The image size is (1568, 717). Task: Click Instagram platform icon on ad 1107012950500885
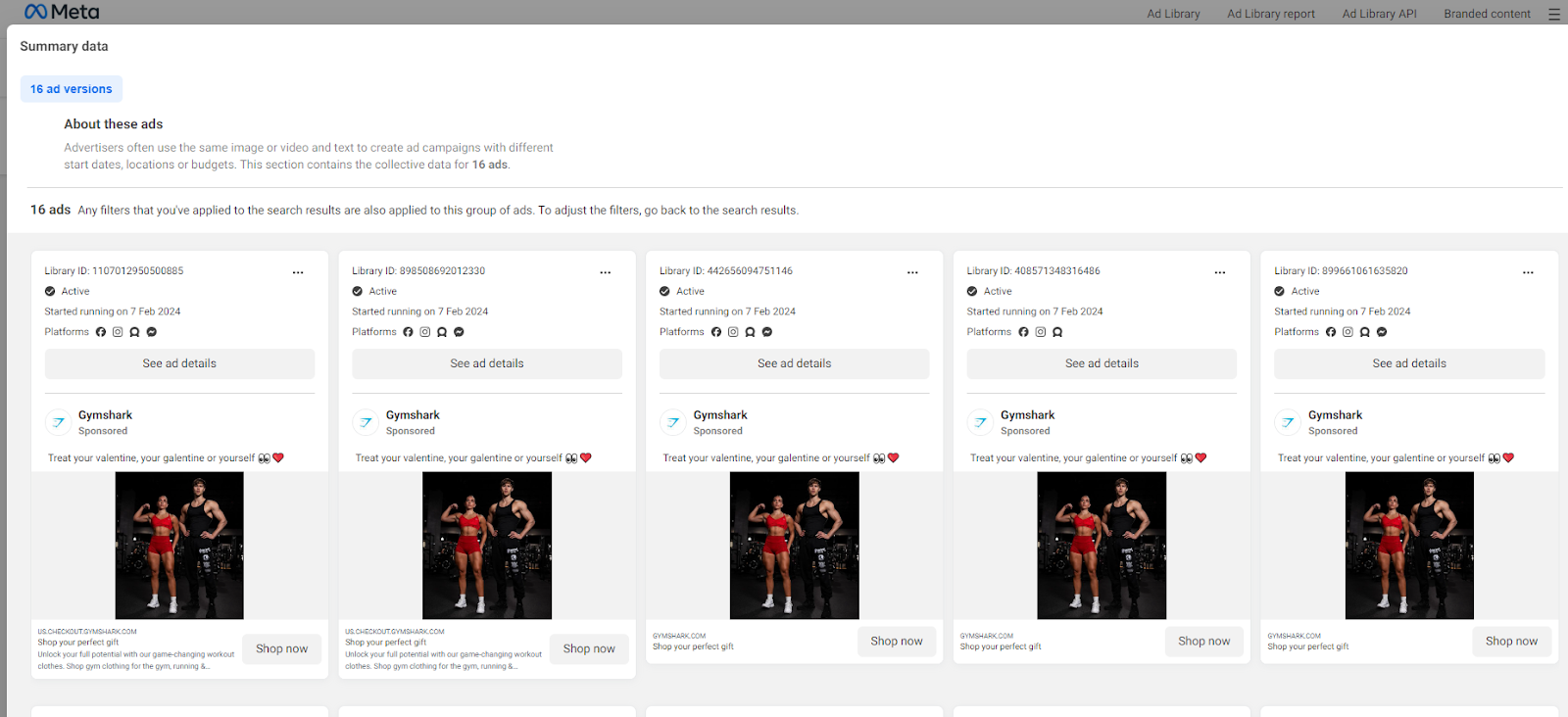(118, 332)
